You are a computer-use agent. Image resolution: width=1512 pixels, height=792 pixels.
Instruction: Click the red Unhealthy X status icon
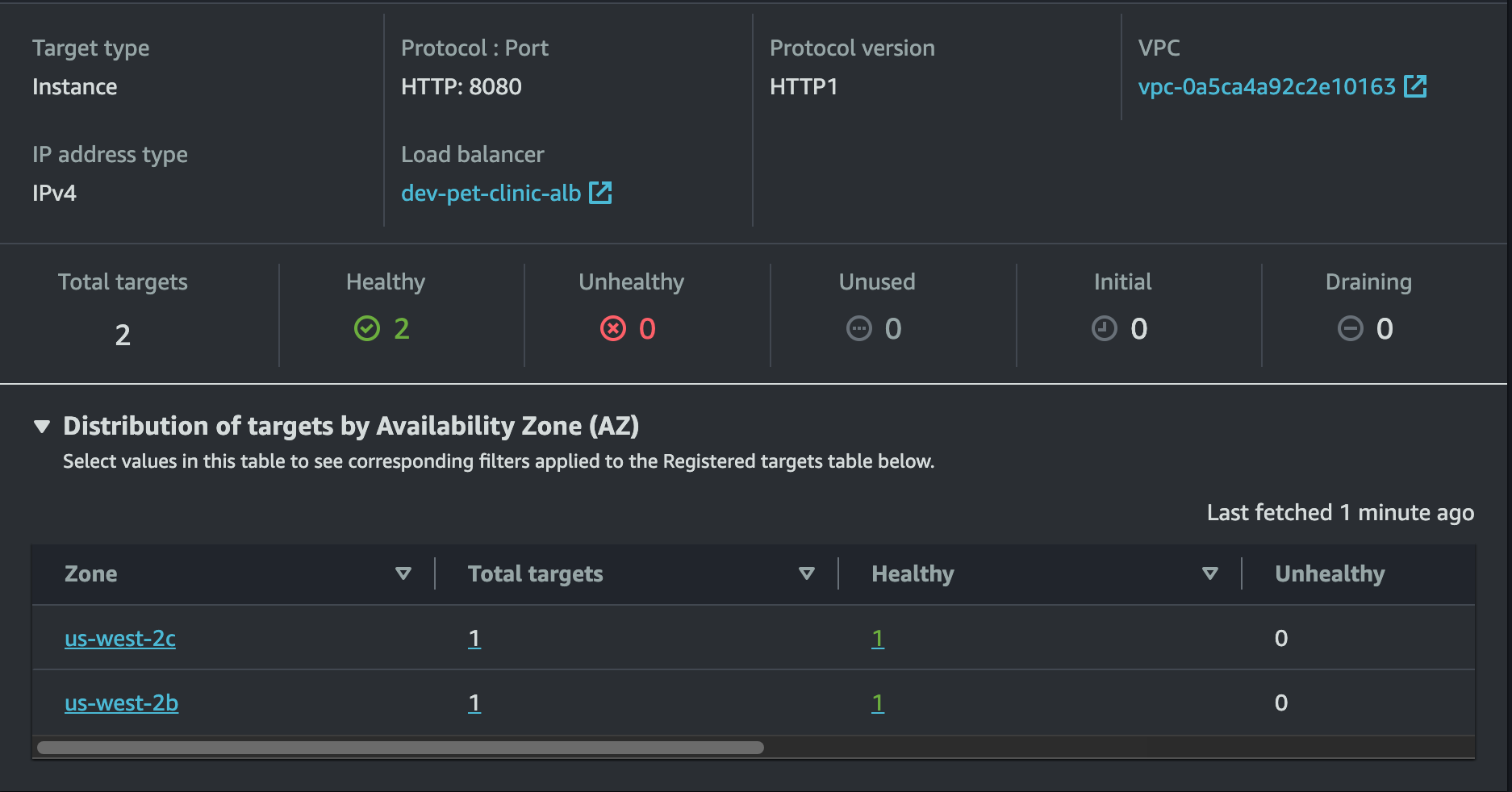[x=613, y=329]
